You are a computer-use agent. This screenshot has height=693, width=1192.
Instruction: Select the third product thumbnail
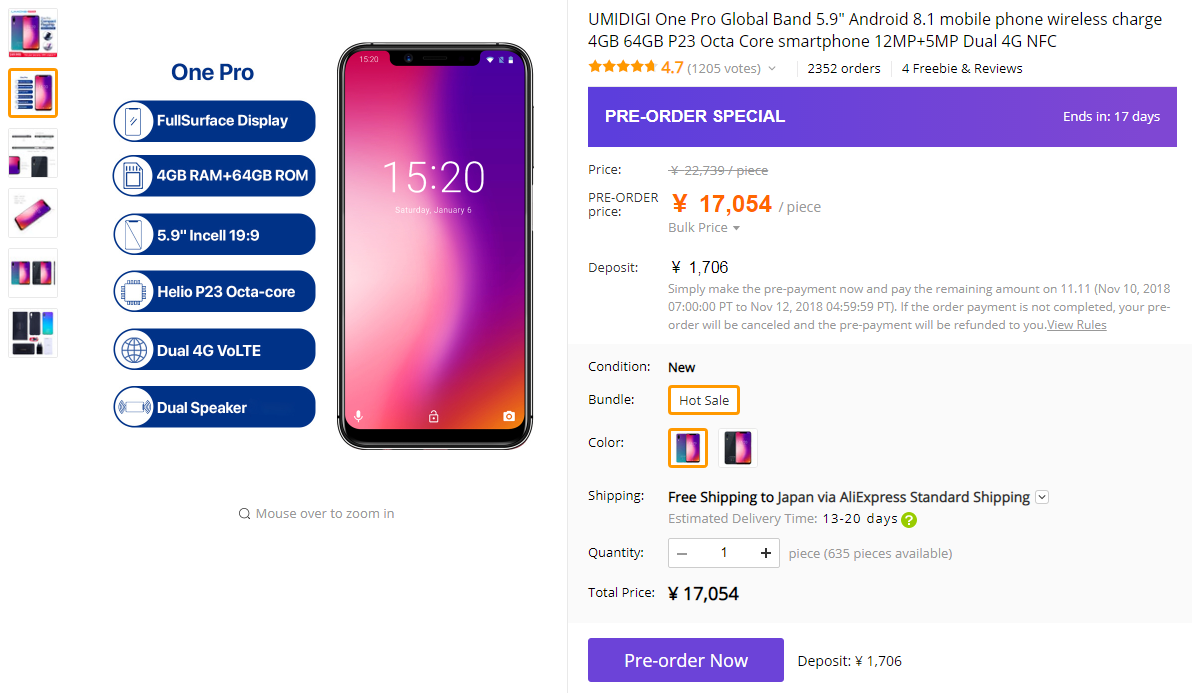tap(33, 153)
